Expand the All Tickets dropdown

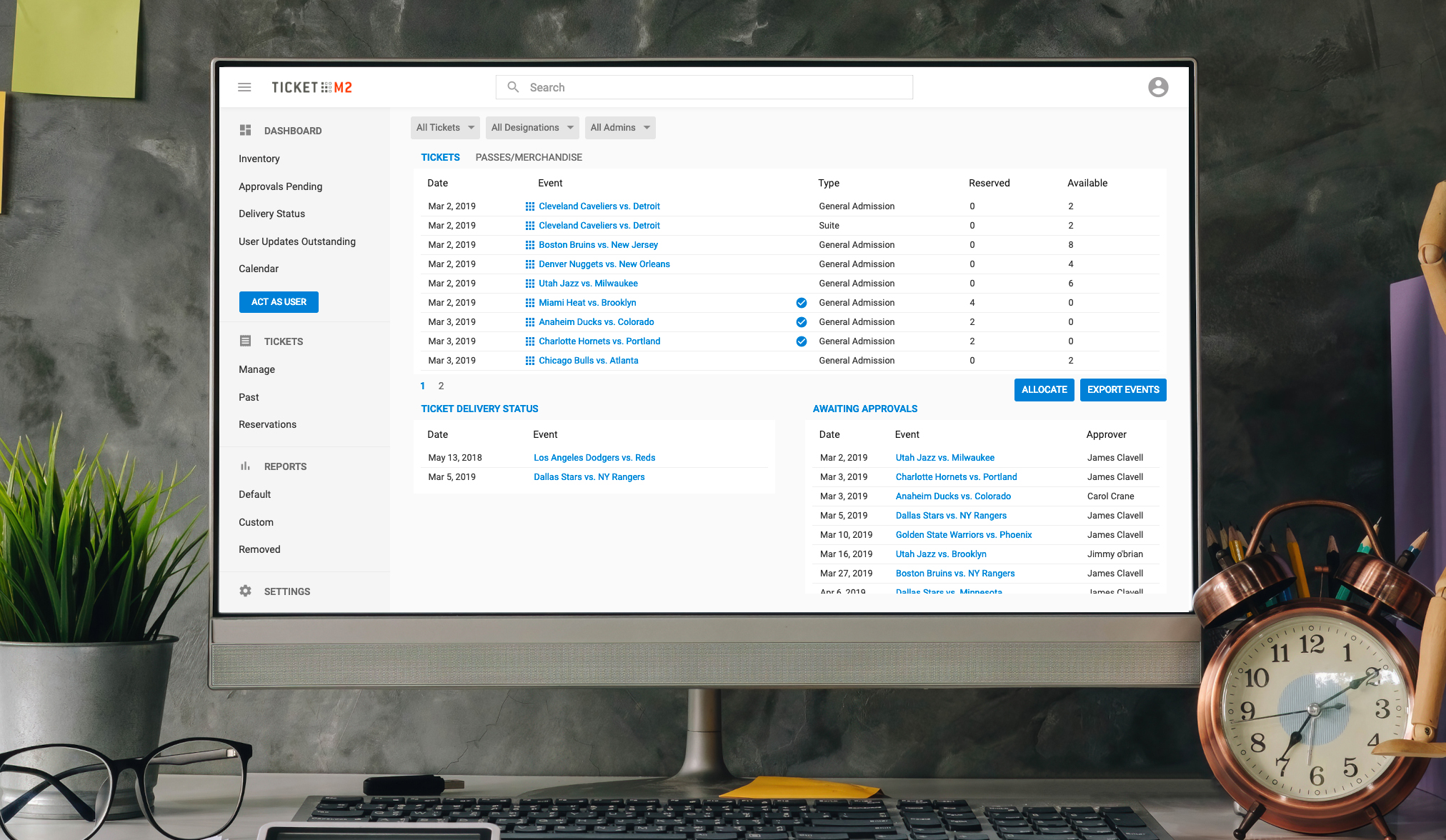coord(445,128)
